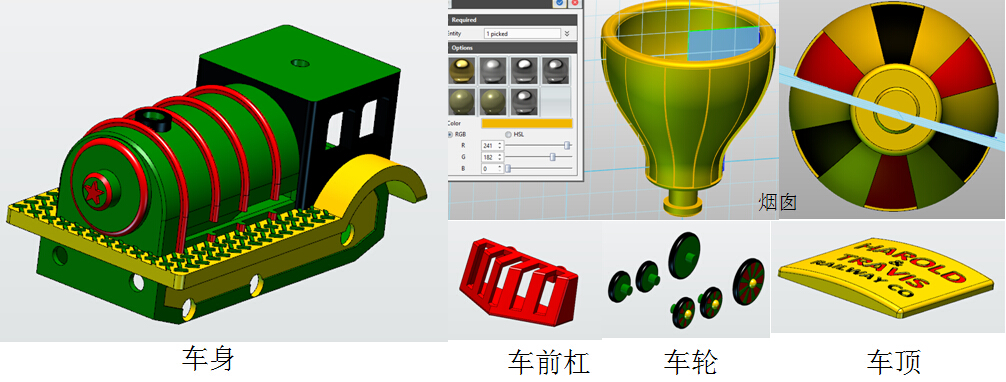Adjust the R slider handle
This screenshot has width=1006, height=382.
click(x=567, y=146)
